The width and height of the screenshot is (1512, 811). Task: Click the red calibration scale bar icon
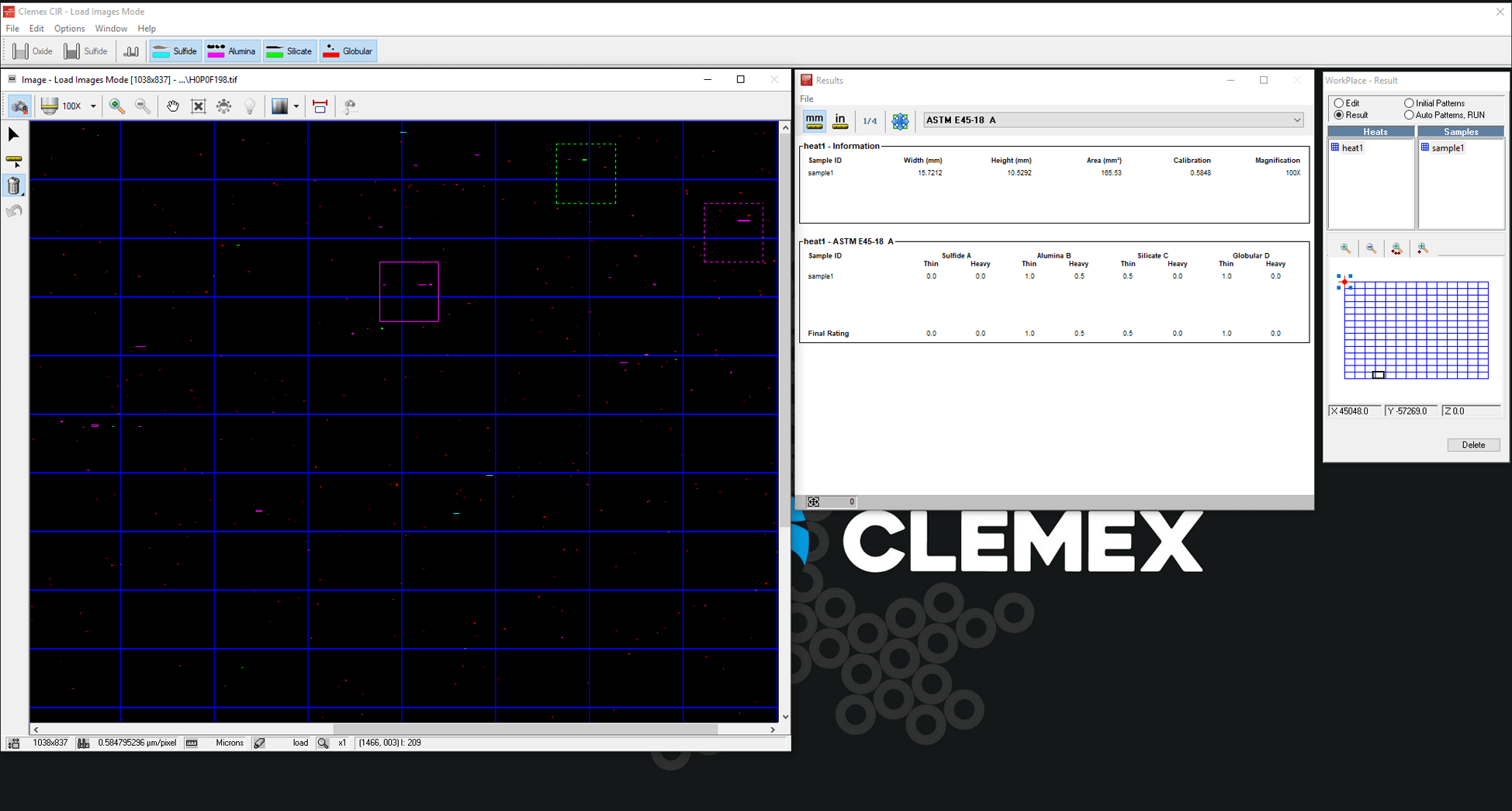point(320,106)
